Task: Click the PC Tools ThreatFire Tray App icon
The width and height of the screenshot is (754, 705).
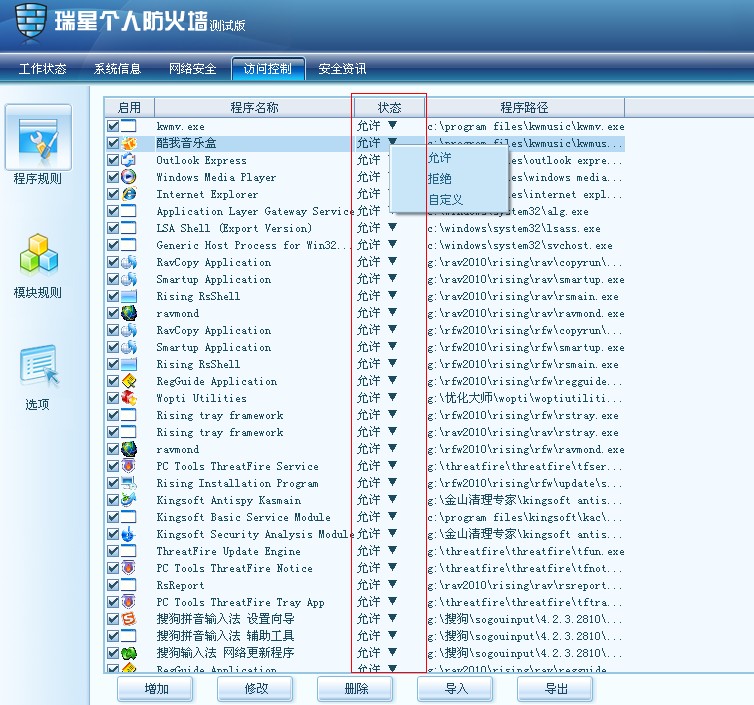Action: coord(128,602)
